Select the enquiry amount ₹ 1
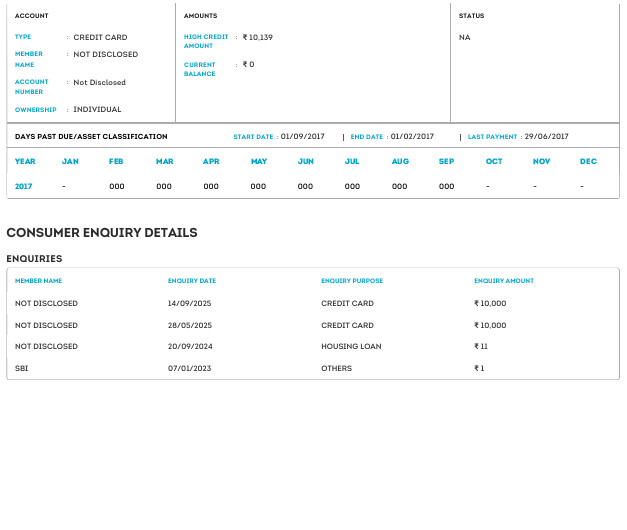 click(479, 368)
